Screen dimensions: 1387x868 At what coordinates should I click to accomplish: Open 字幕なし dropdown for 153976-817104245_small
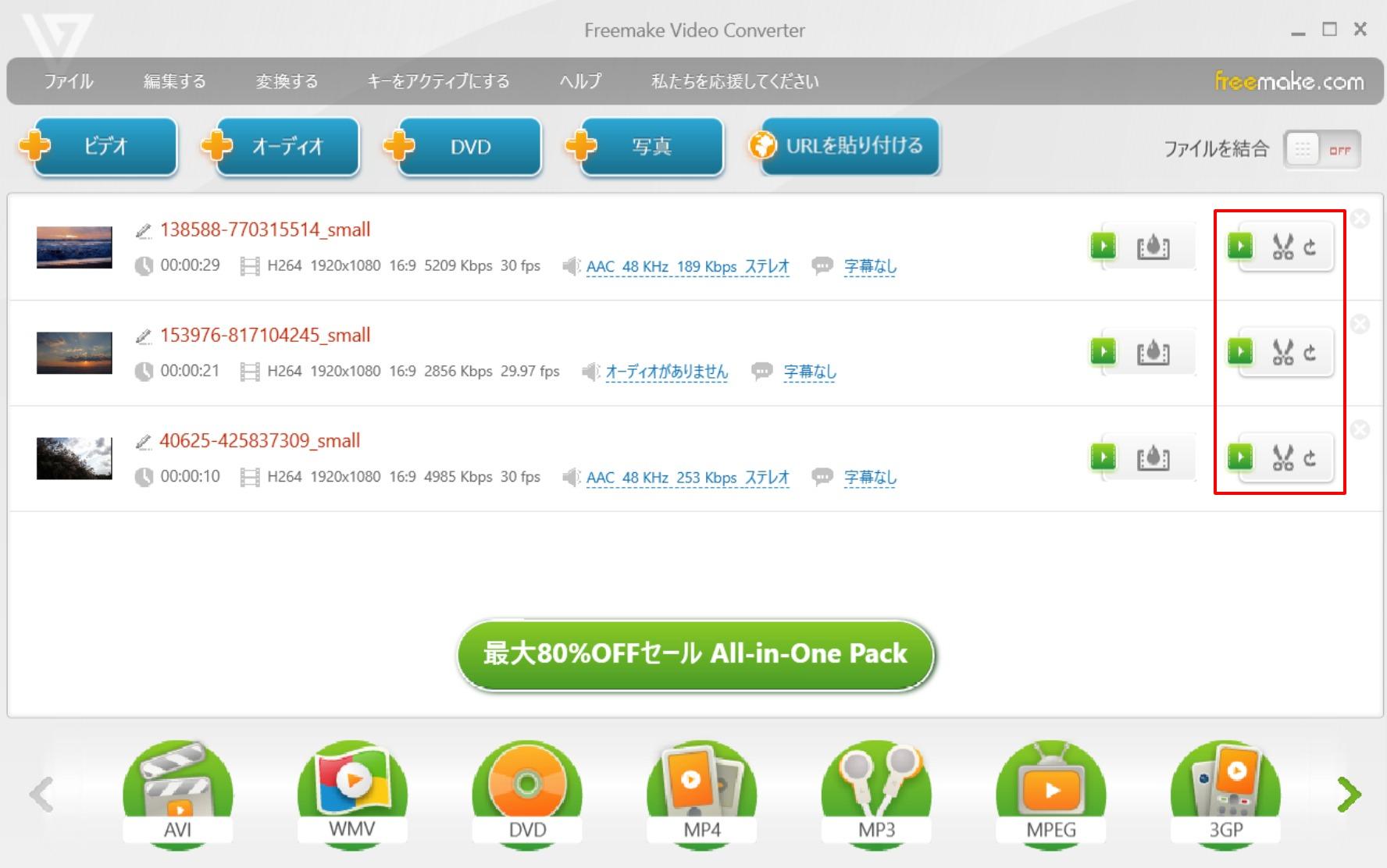pos(810,372)
